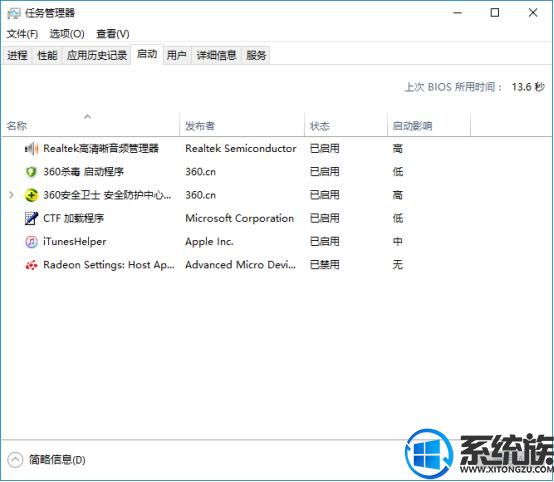This screenshot has height=482, width=554.
Task: Select the CTF 加载程序 pen icon
Action: (31, 218)
